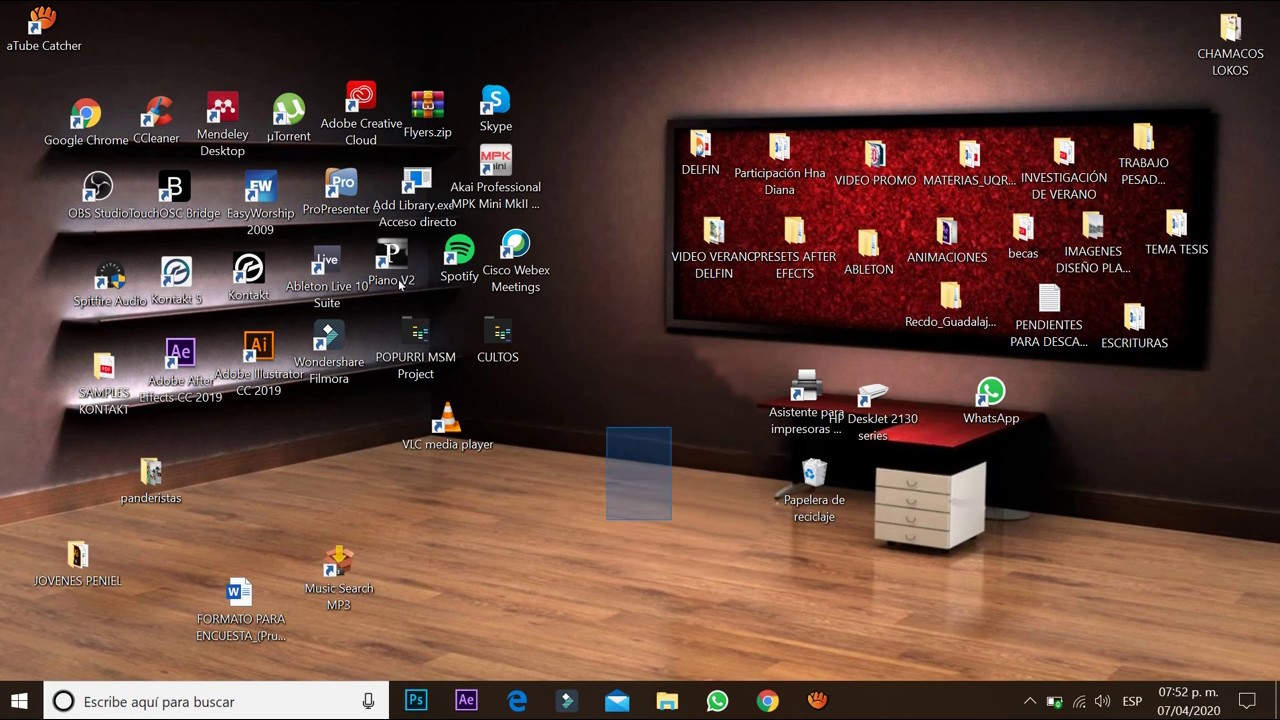Switch the ESP input language
1280x720 pixels.
click(1132, 701)
